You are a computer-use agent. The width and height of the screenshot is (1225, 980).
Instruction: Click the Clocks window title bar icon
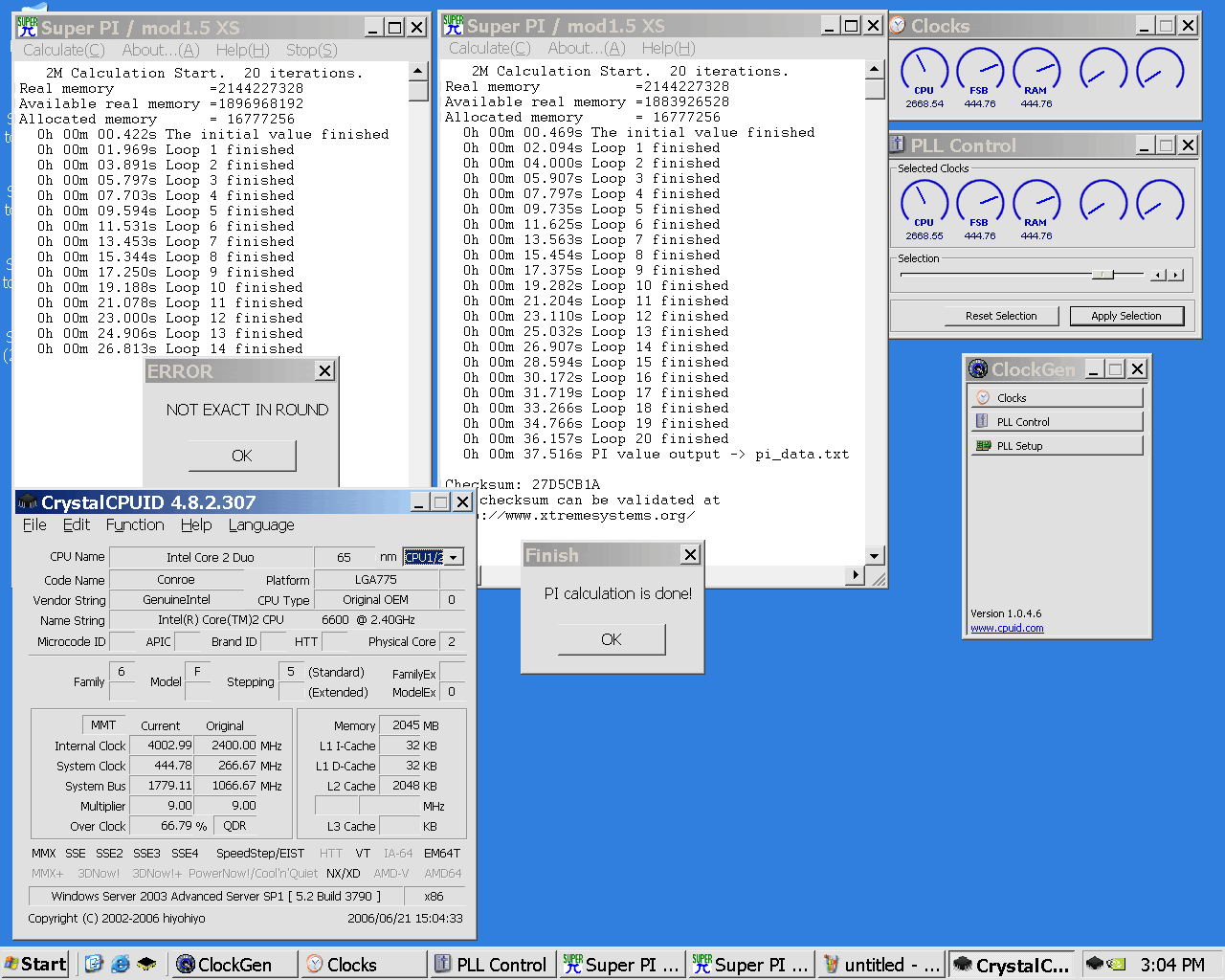(898, 26)
